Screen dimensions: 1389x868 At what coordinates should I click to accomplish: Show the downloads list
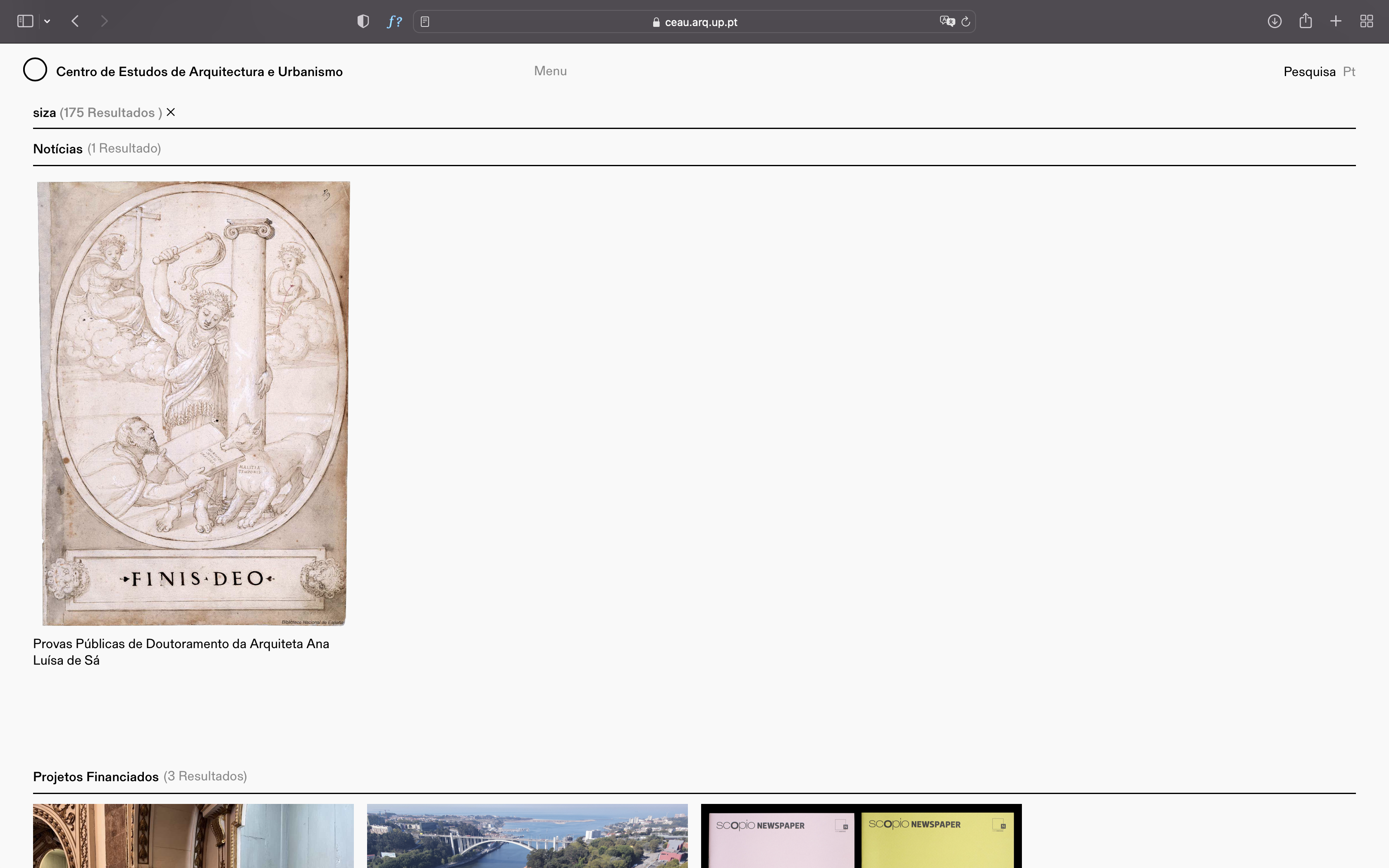point(1274,21)
